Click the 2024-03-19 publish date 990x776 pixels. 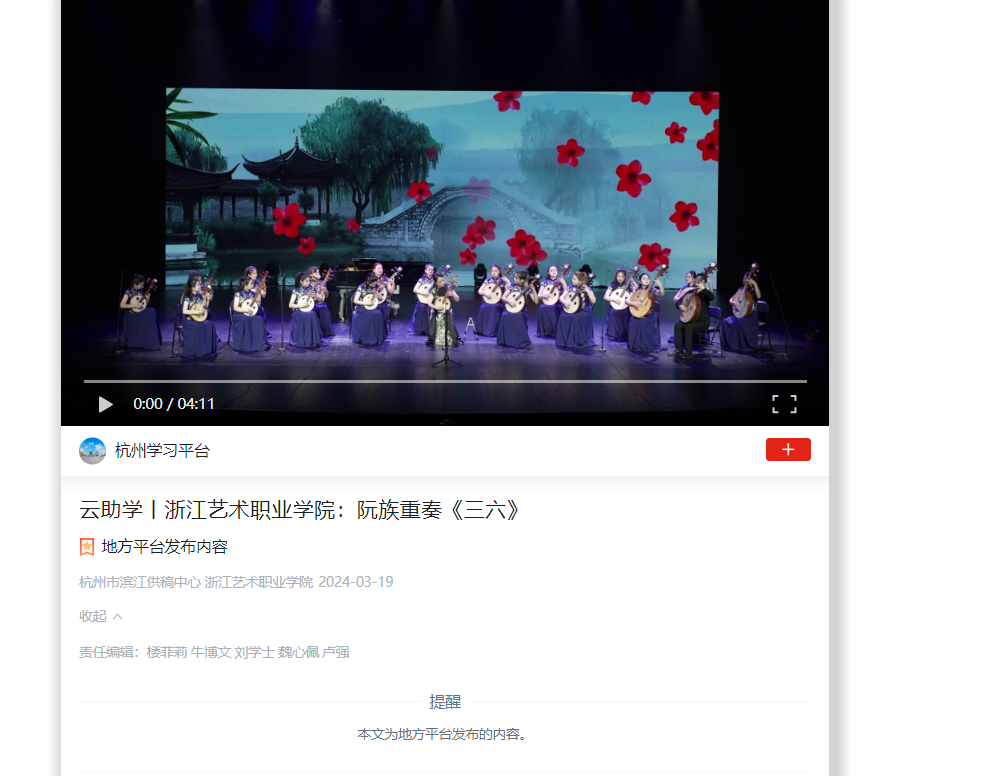[x=356, y=582]
